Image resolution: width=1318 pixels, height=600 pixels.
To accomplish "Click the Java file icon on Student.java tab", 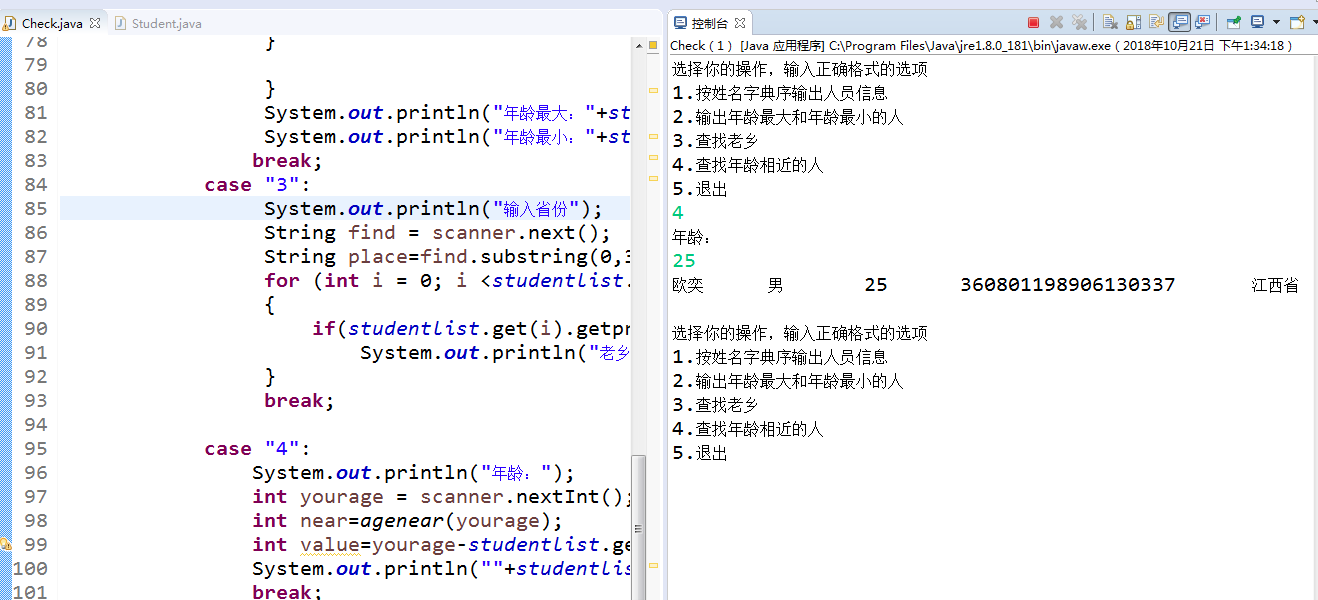I will tap(120, 23).
